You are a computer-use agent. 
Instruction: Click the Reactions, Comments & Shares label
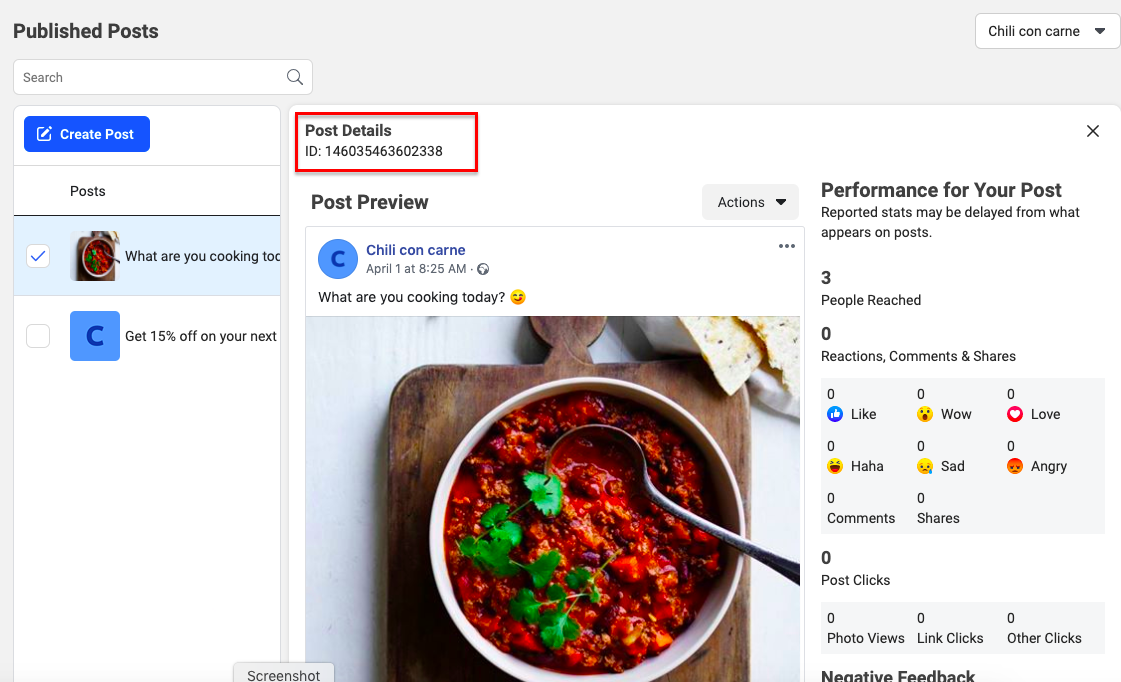pos(918,356)
